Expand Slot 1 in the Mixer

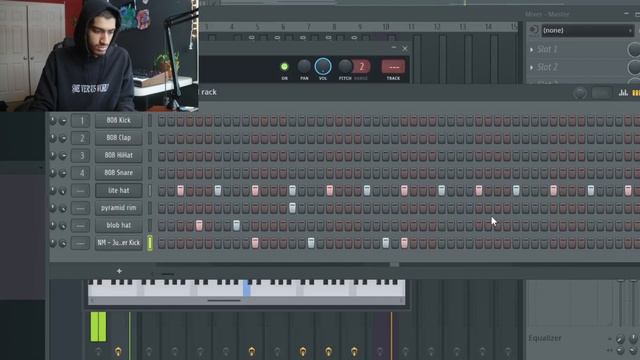click(x=531, y=50)
